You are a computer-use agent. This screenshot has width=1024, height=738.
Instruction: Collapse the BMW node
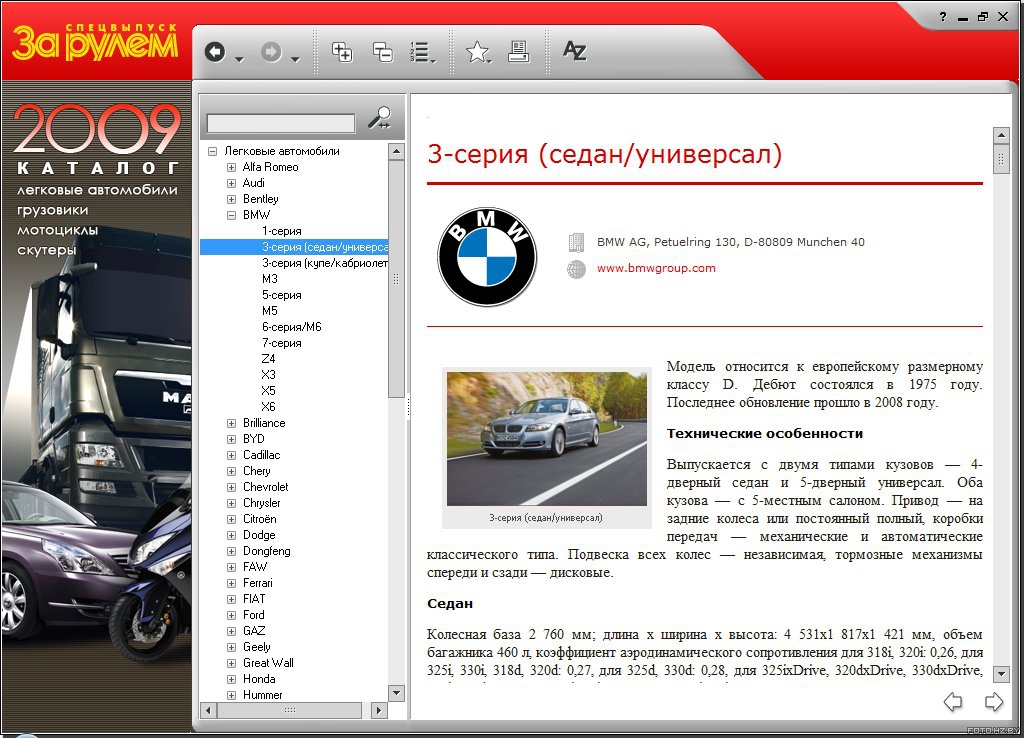pos(231,216)
